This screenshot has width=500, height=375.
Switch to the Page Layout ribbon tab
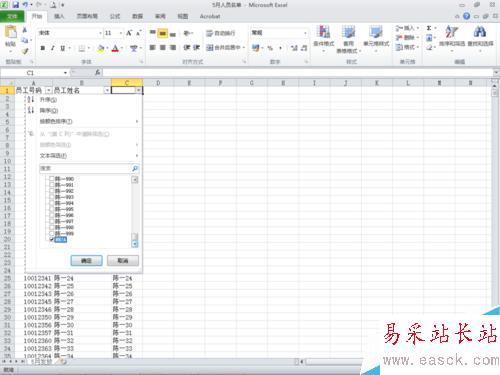(x=87, y=16)
